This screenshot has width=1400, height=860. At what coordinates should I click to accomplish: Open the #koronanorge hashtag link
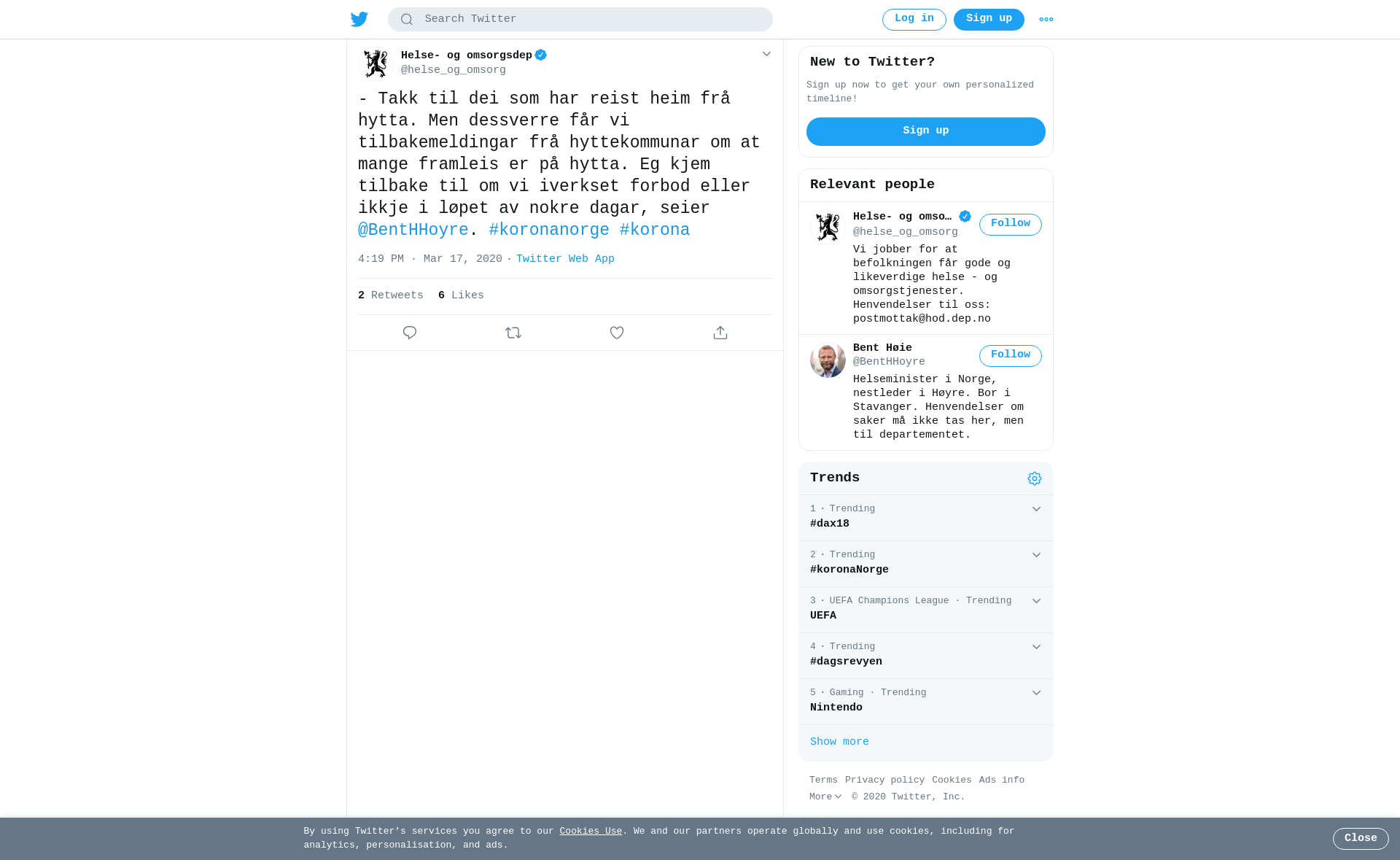coord(549,231)
